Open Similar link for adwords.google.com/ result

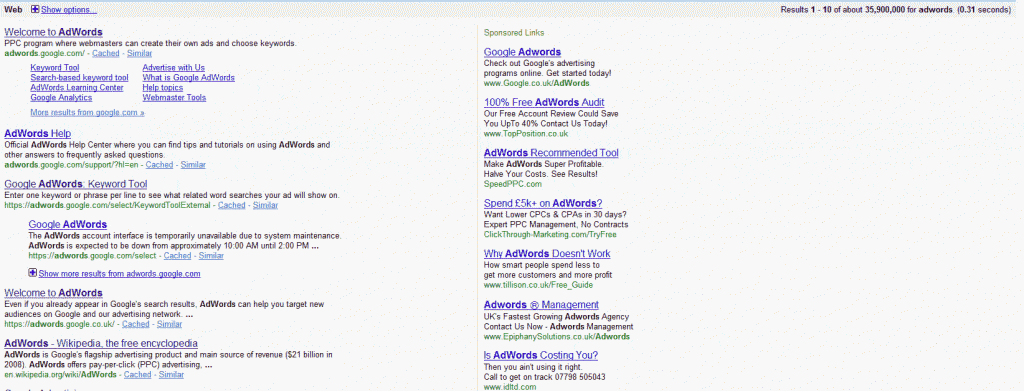point(140,54)
